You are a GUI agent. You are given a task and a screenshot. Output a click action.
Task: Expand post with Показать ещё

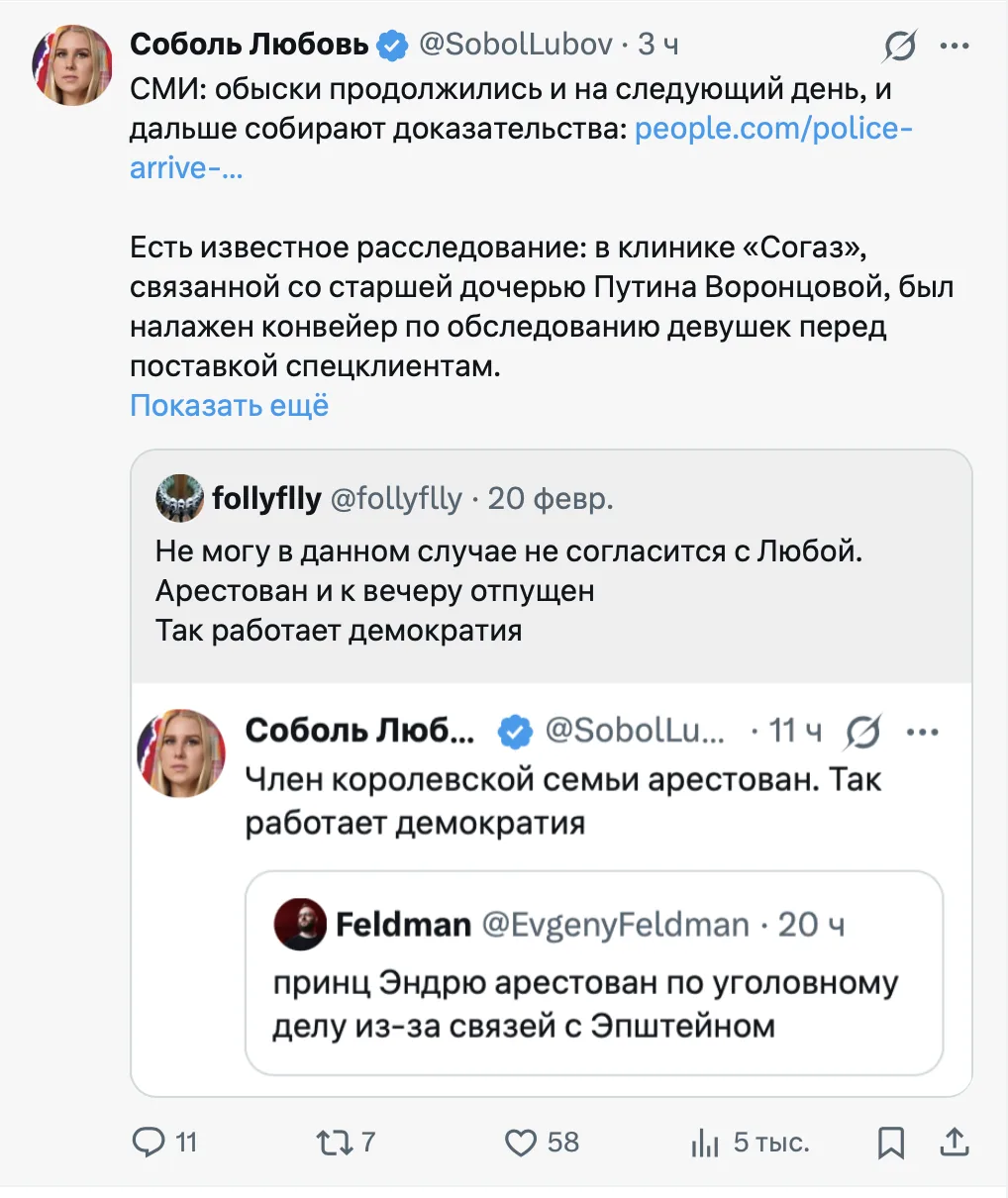229,406
